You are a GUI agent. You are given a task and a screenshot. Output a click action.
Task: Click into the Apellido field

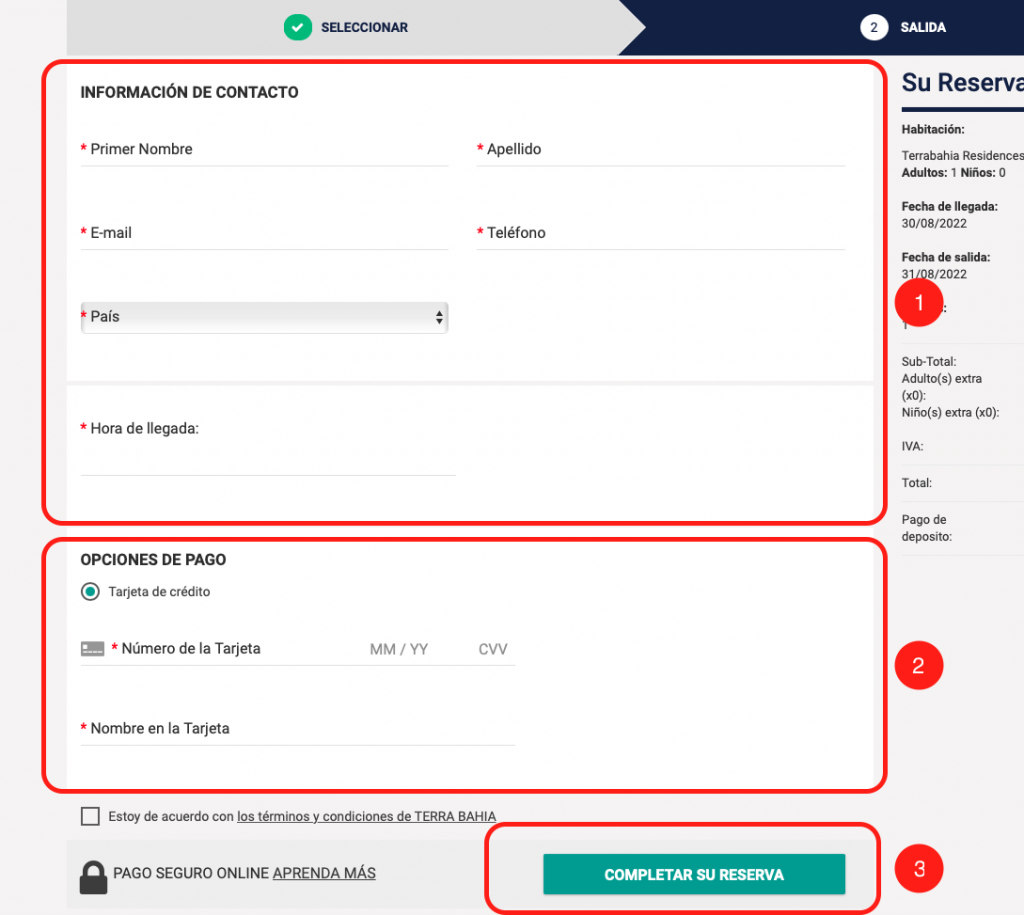point(660,150)
